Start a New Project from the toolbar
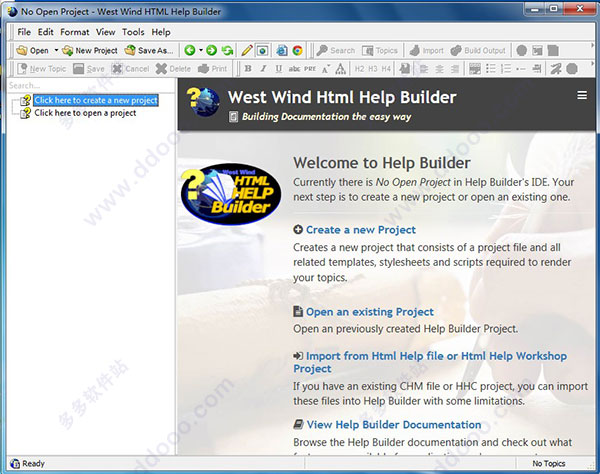This screenshot has height=474, width=600. pos(90,50)
